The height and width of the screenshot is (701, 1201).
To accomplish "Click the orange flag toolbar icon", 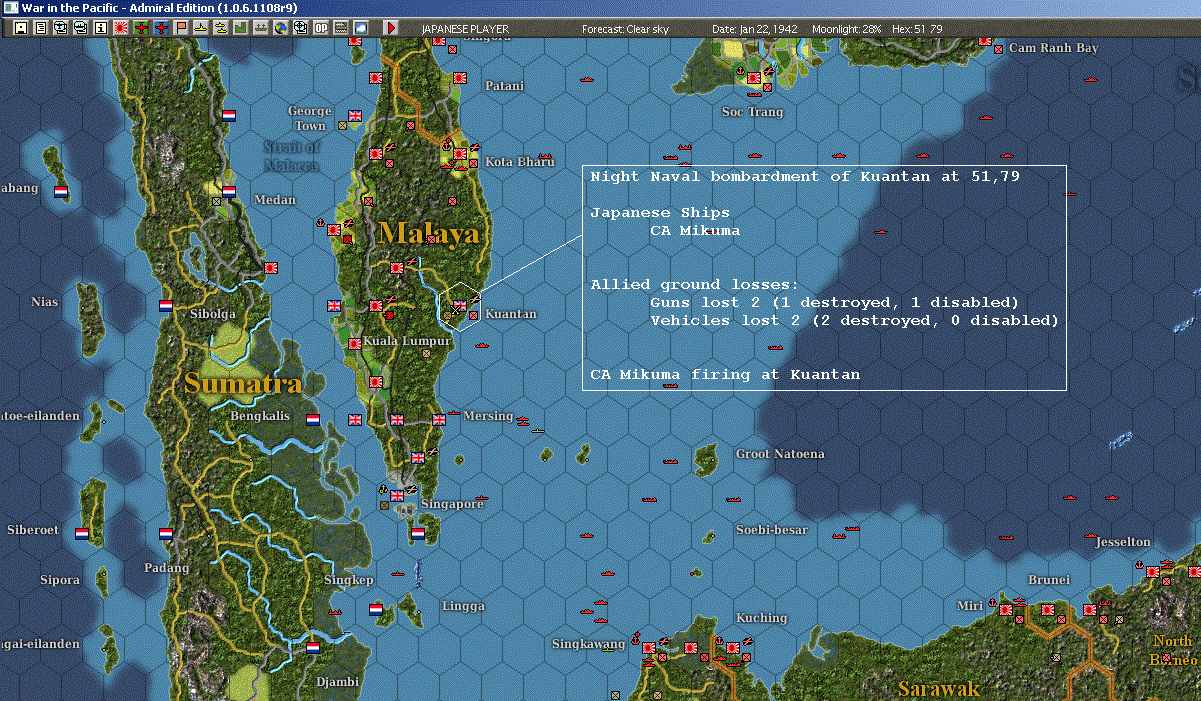I will [181, 28].
